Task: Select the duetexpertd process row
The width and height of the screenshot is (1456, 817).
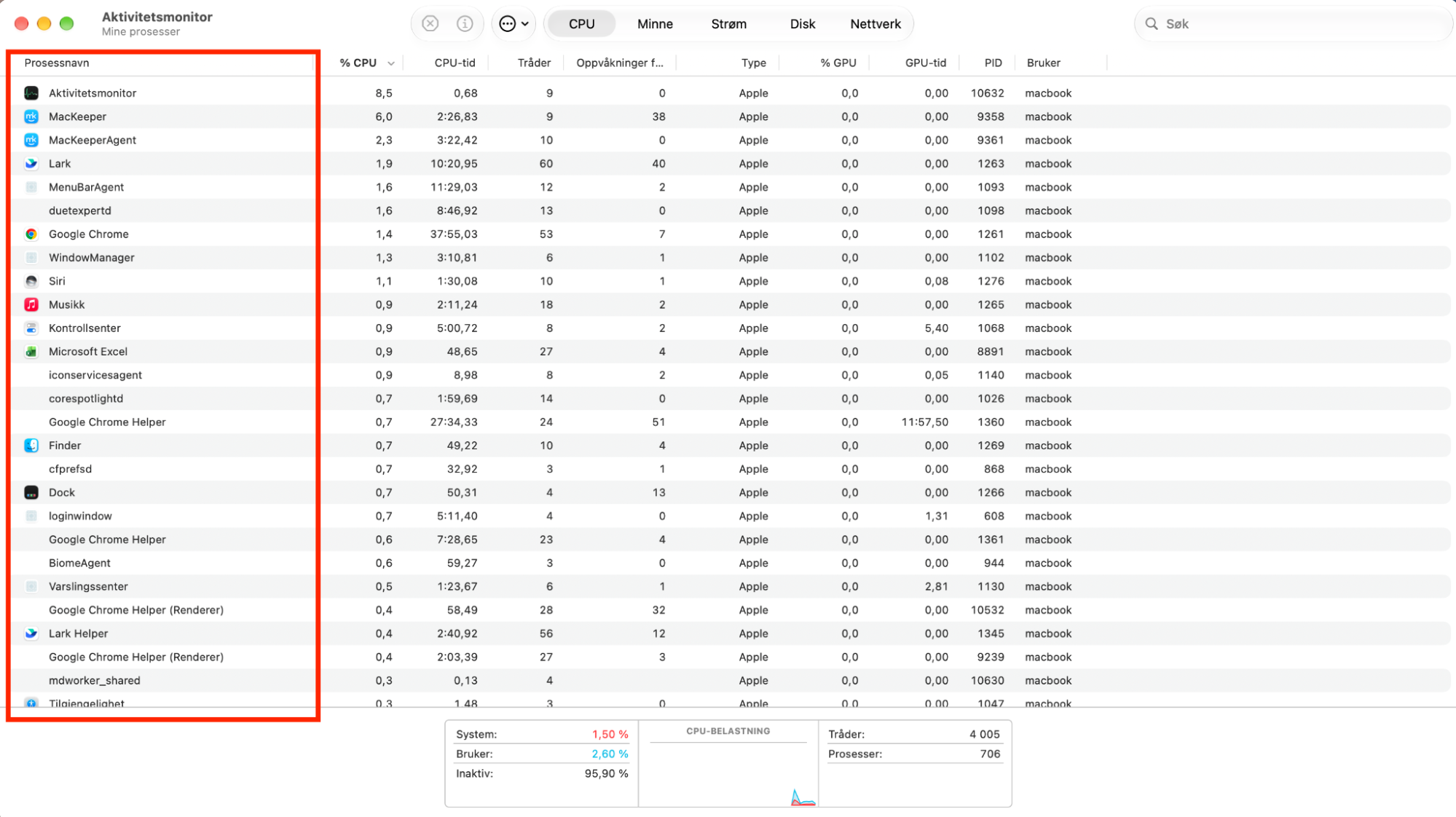Action: coord(731,210)
